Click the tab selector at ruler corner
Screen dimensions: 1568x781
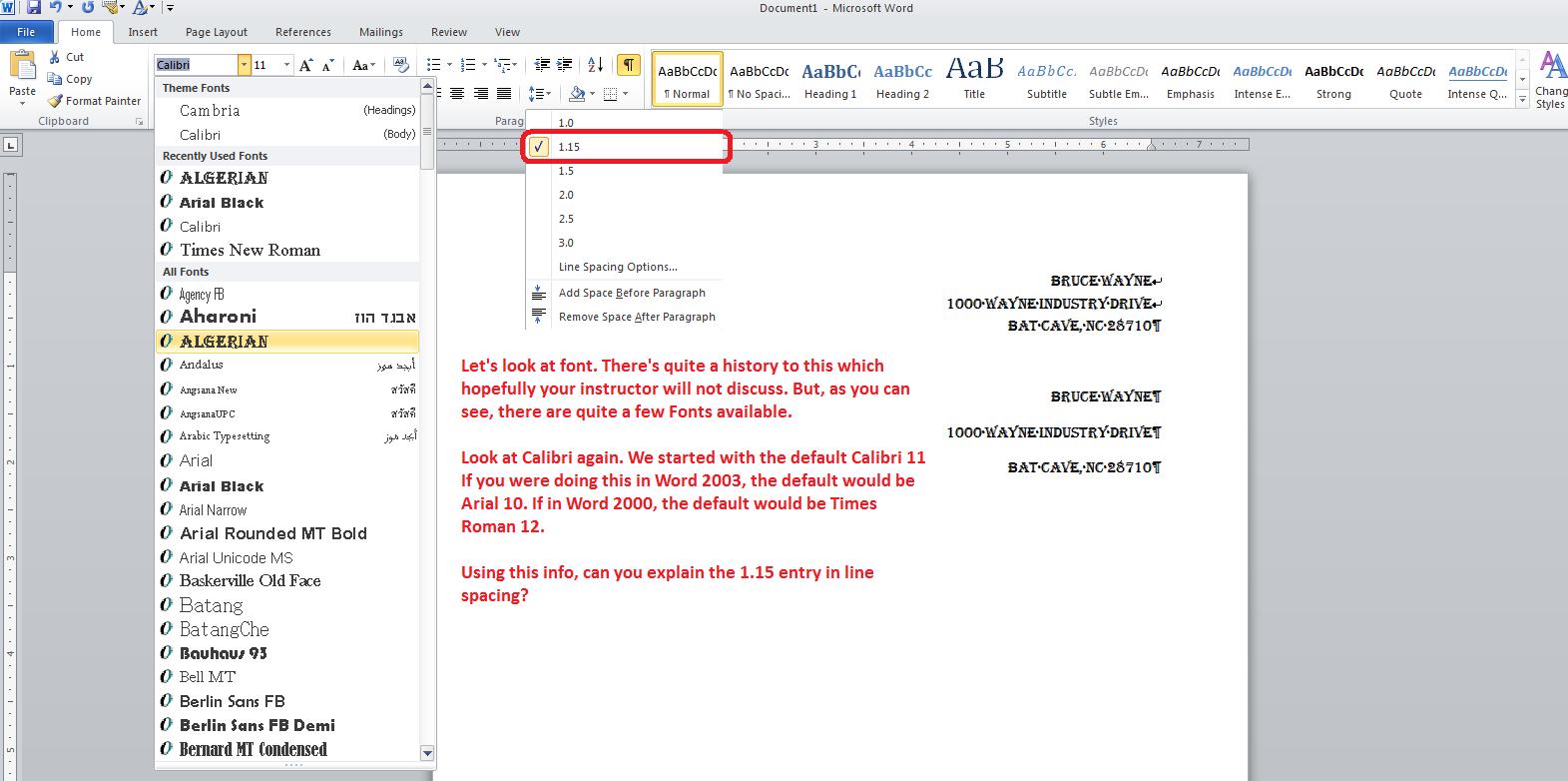click(11, 146)
